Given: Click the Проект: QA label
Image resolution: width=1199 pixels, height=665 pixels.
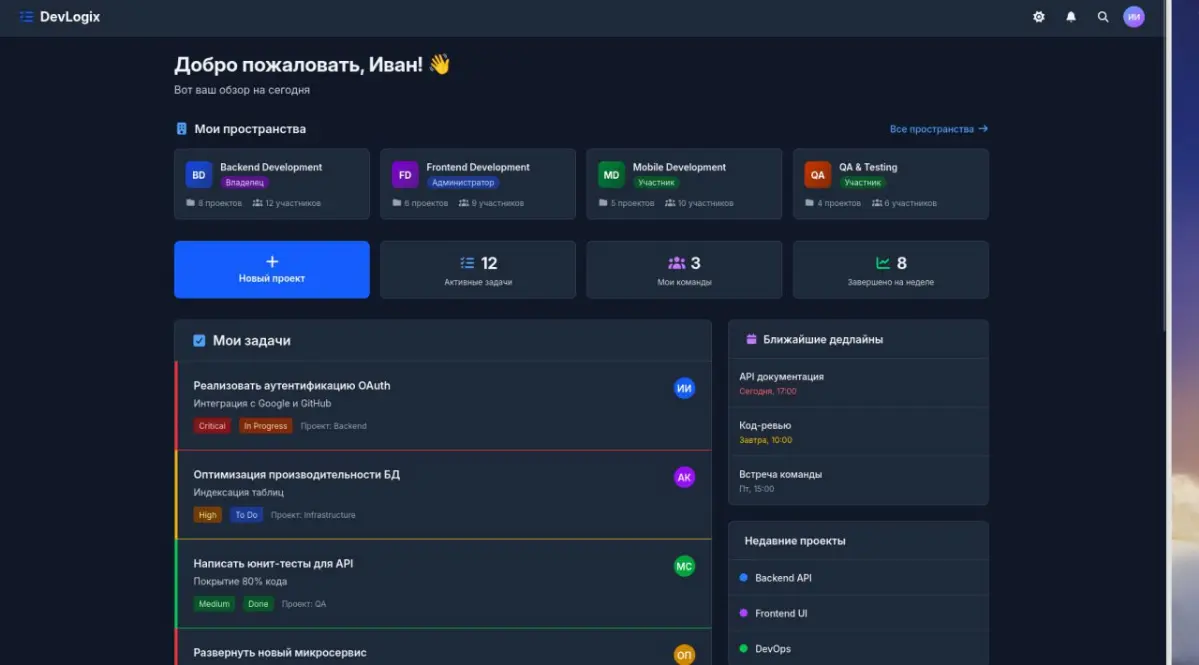Looking at the screenshot, I should 304,604.
